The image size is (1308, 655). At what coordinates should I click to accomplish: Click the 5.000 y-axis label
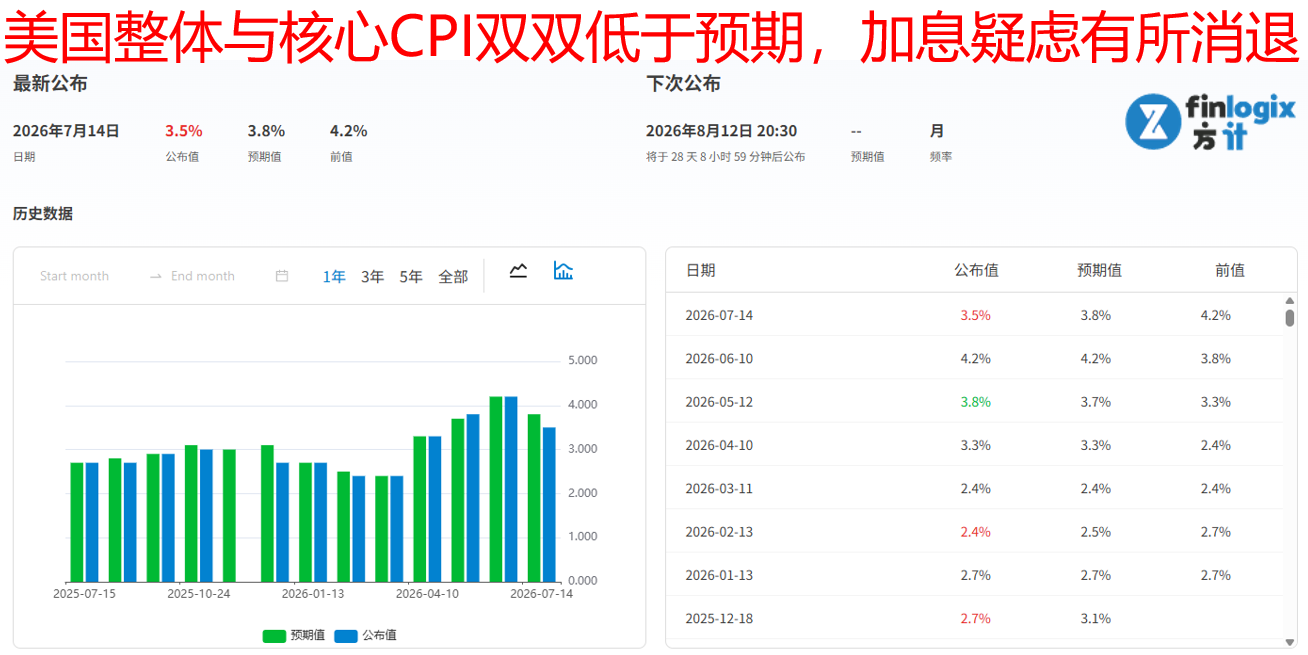[582, 360]
